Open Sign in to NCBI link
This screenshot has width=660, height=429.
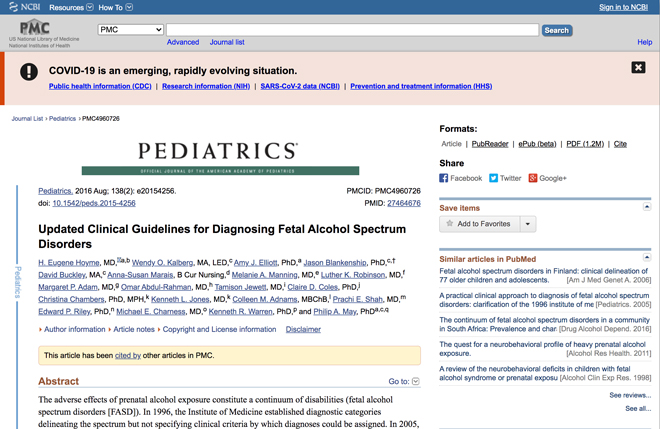click(622, 7)
